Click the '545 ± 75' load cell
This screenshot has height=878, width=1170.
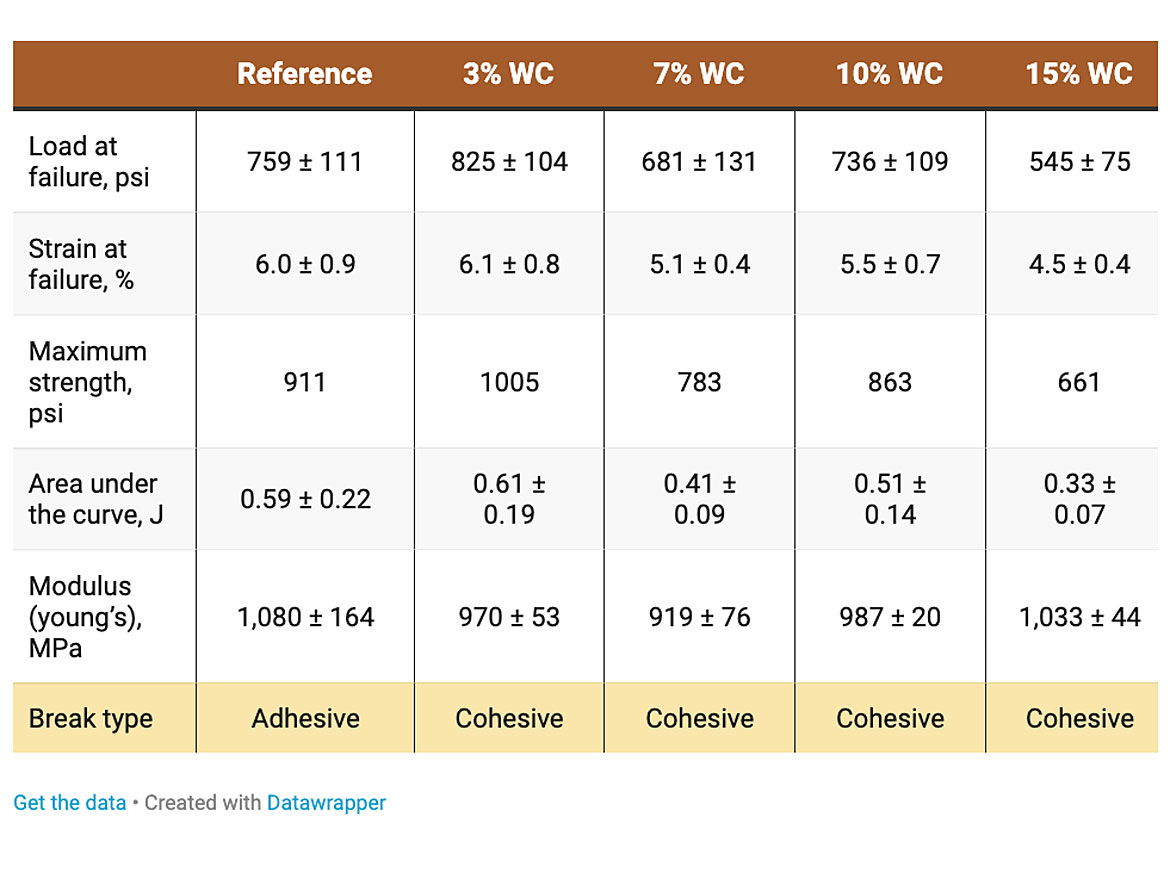pos(1079,161)
